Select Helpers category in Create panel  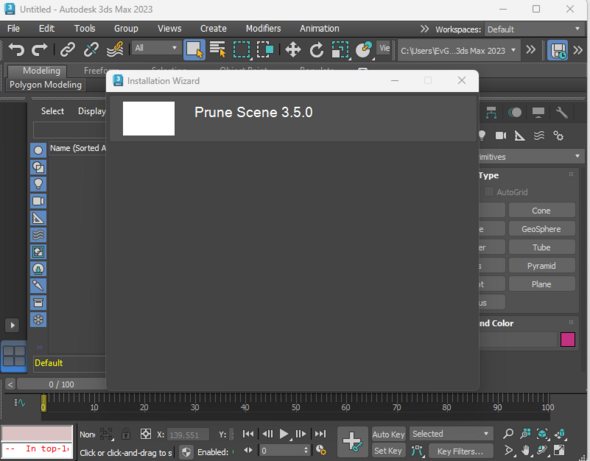[x=520, y=135]
